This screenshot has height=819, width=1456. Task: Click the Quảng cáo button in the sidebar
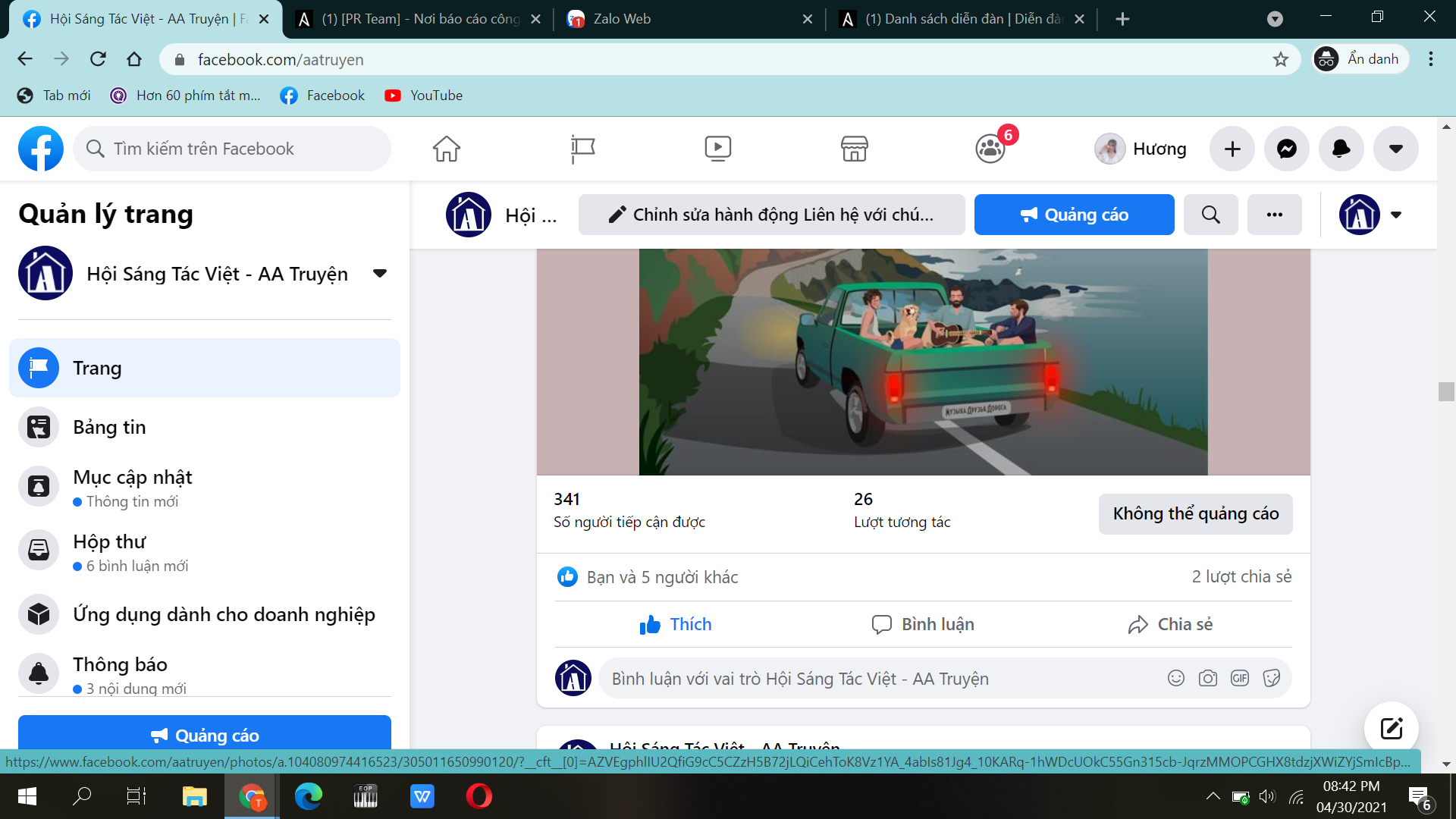205,734
